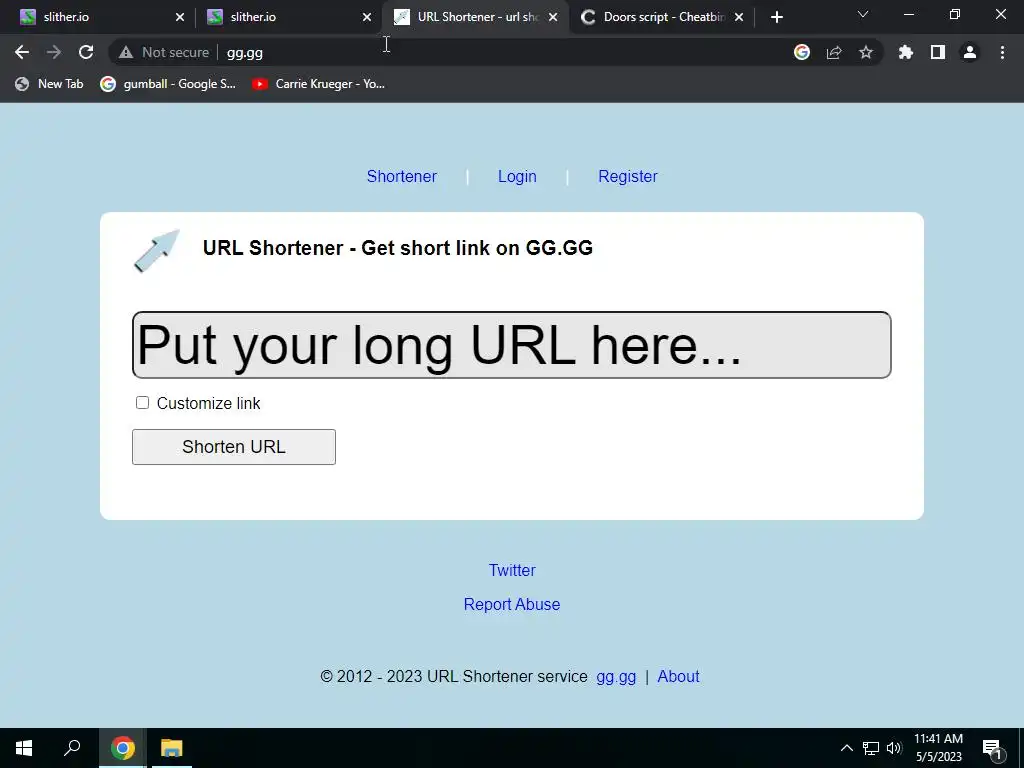This screenshot has height=768, width=1024.
Task: Close the first slither.io tab
Action: (x=180, y=17)
